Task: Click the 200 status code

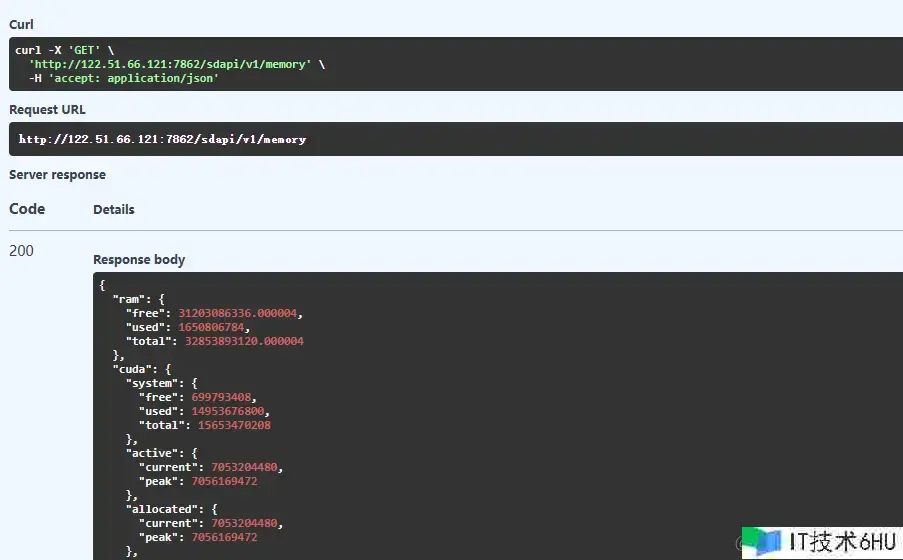Action: tap(21, 251)
